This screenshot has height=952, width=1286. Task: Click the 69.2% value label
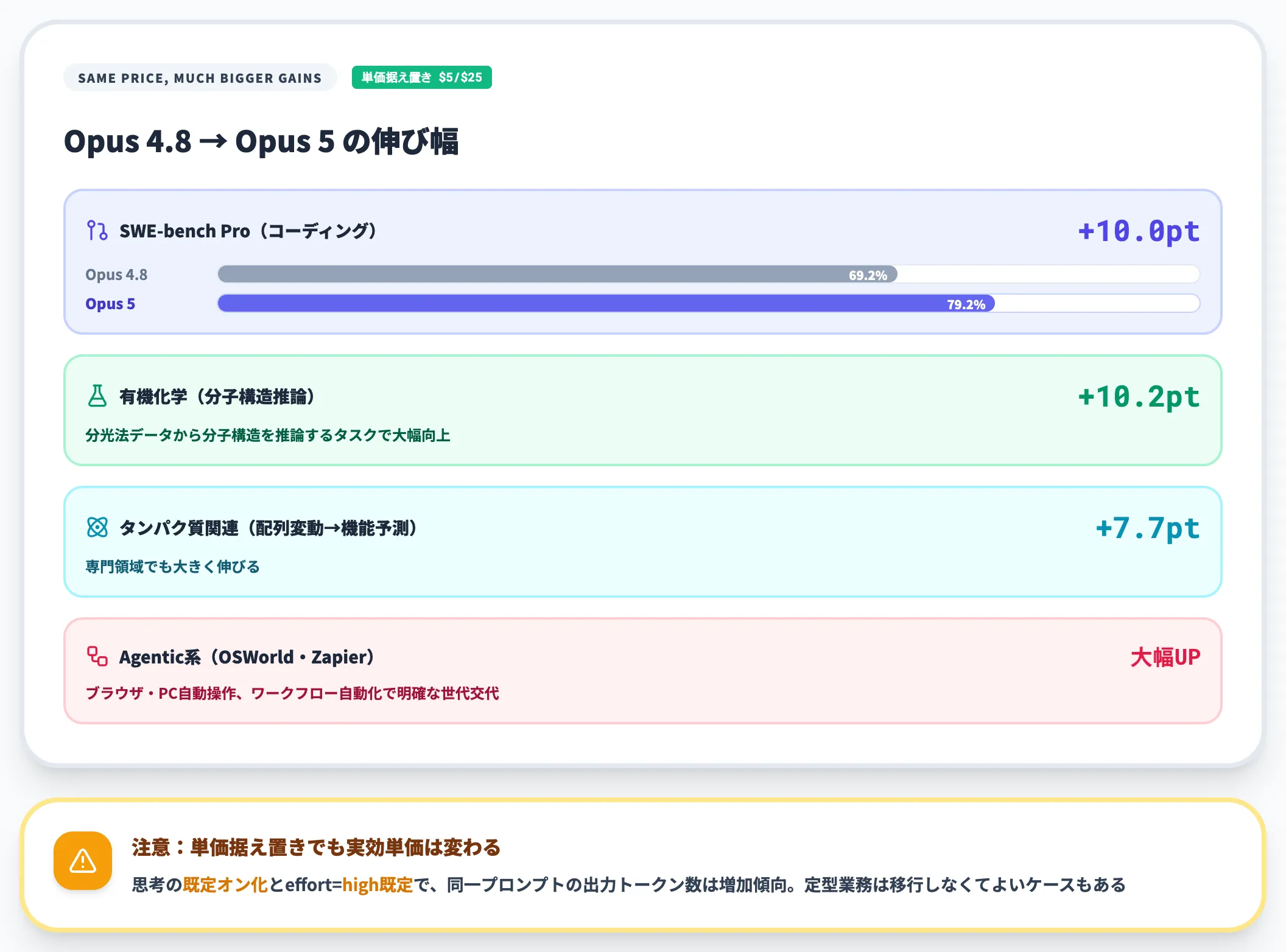868,275
